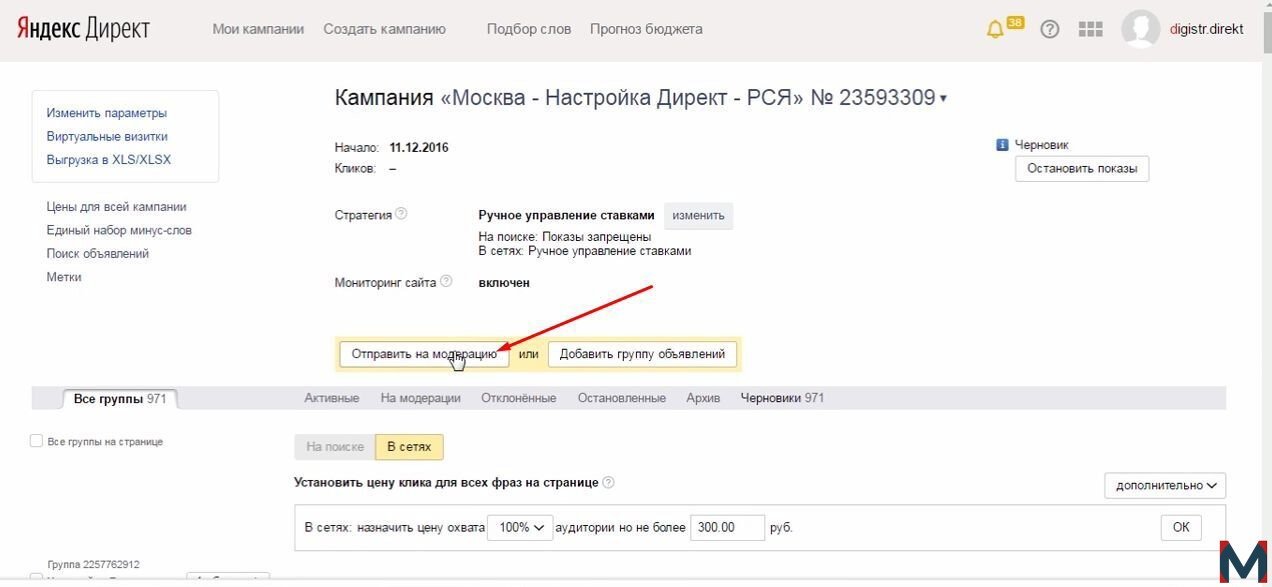Image resolution: width=1272 pixels, height=587 pixels.
Task: Click the help icon next to Стратегия
Action: tap(401, 214)
